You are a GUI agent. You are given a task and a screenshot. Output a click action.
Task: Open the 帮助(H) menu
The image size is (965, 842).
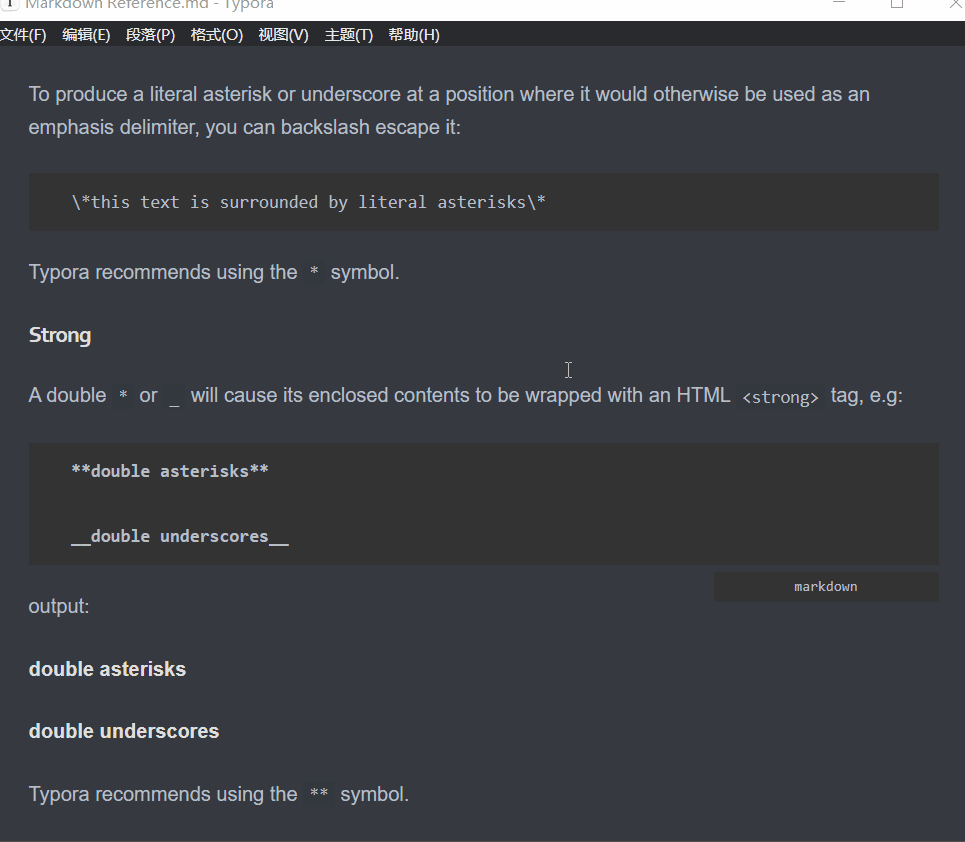414,35
